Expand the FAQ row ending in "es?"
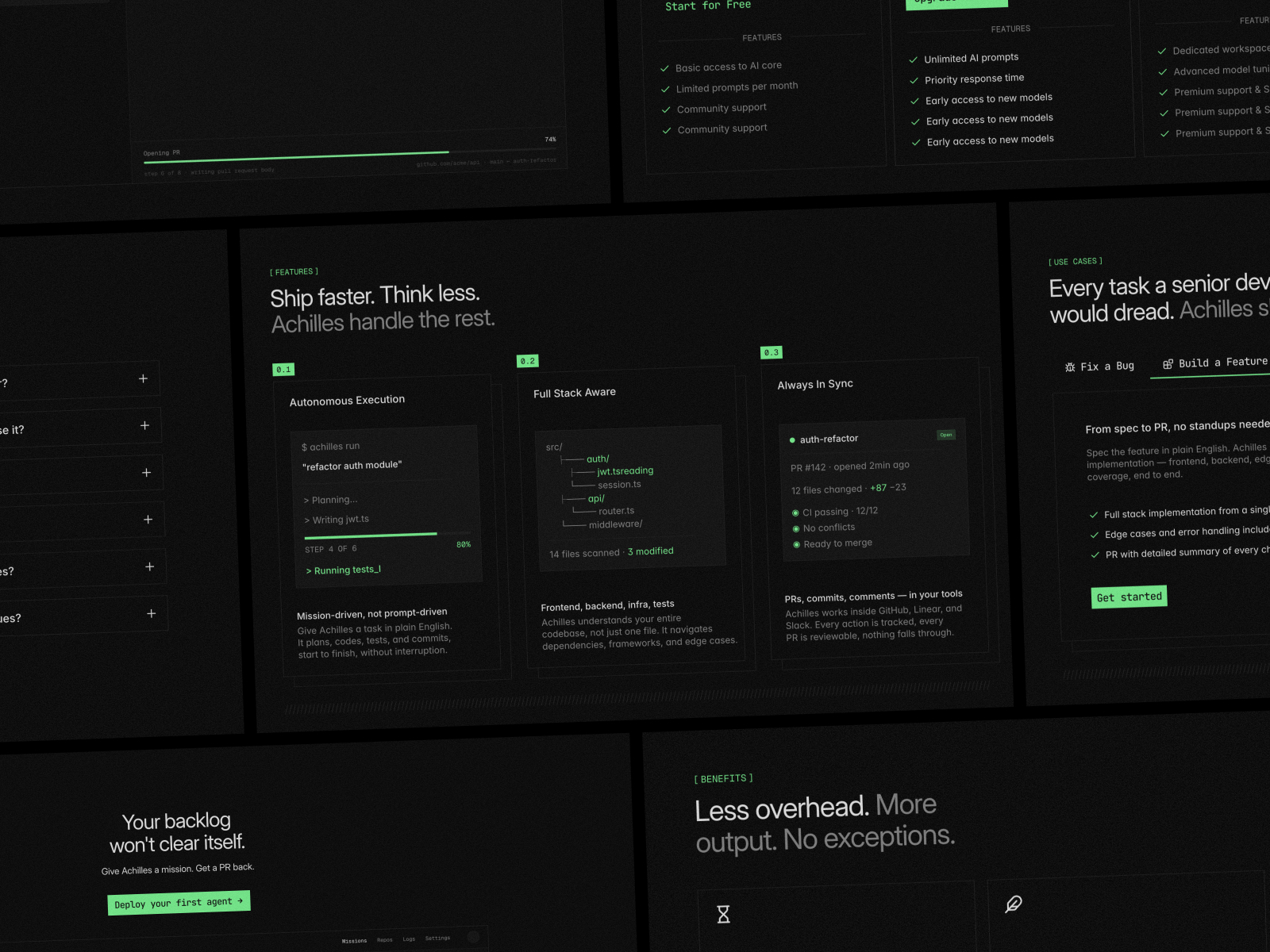The image size is (1270, 952). pos(83,569)
